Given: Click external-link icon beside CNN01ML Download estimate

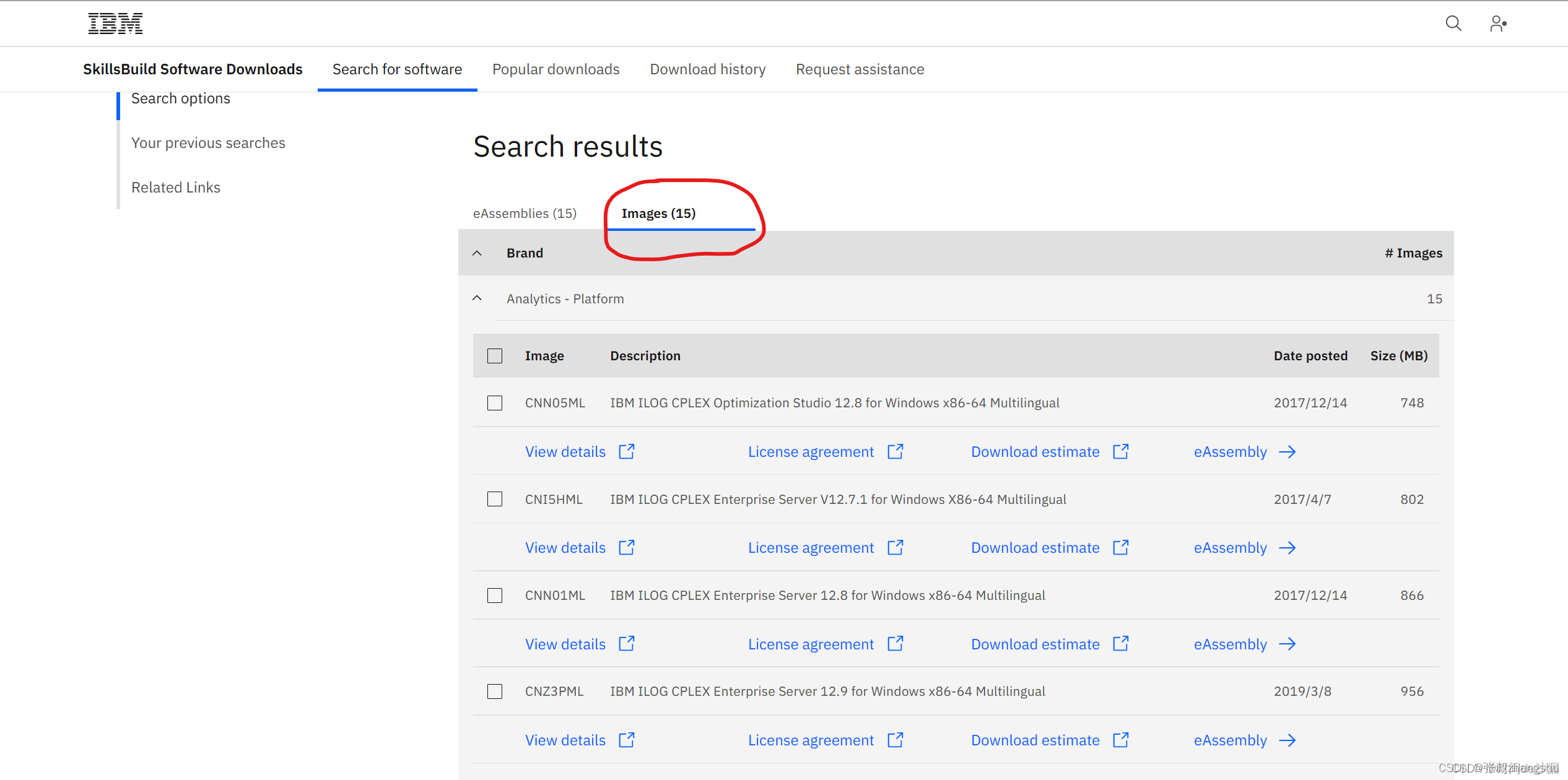Looking at the screenshot, I should [1121, 644].
